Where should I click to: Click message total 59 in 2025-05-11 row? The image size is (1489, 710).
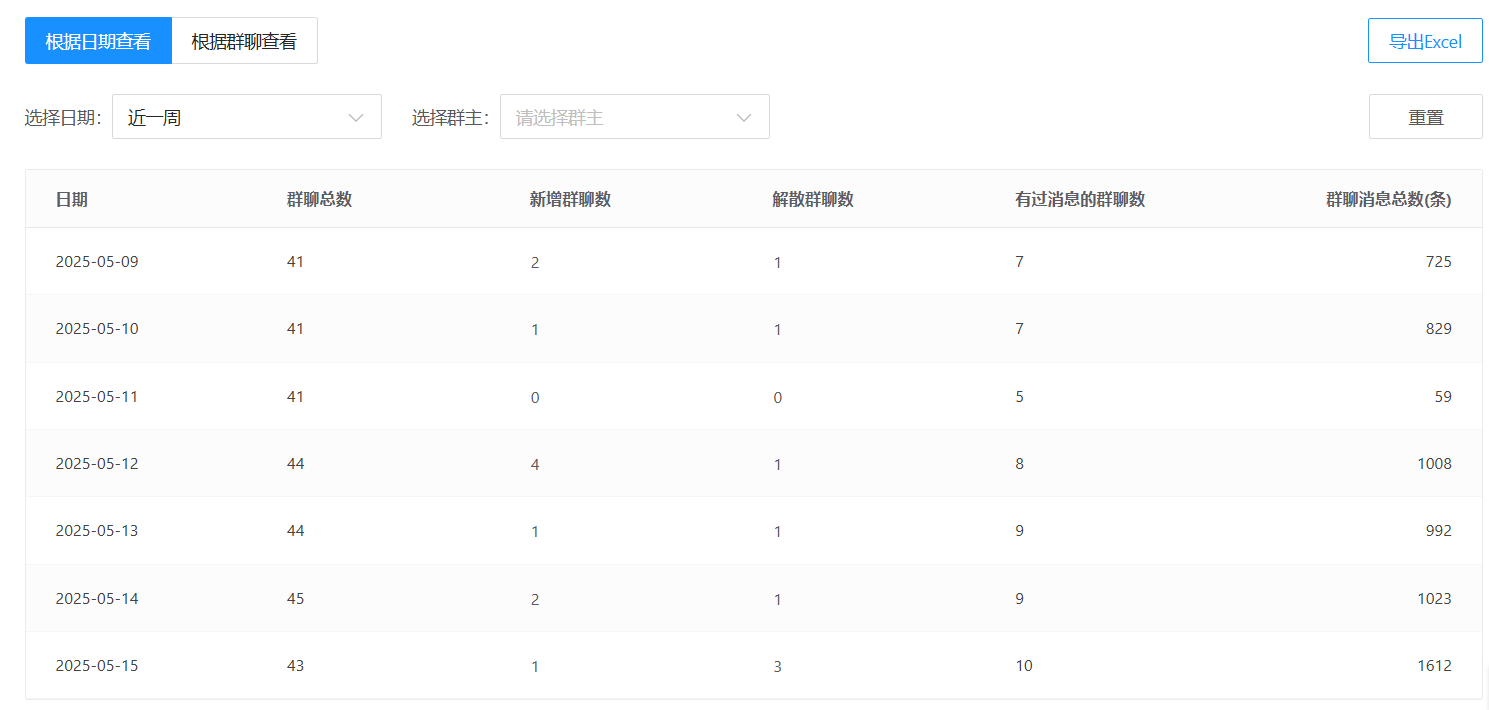point(1443,397)
